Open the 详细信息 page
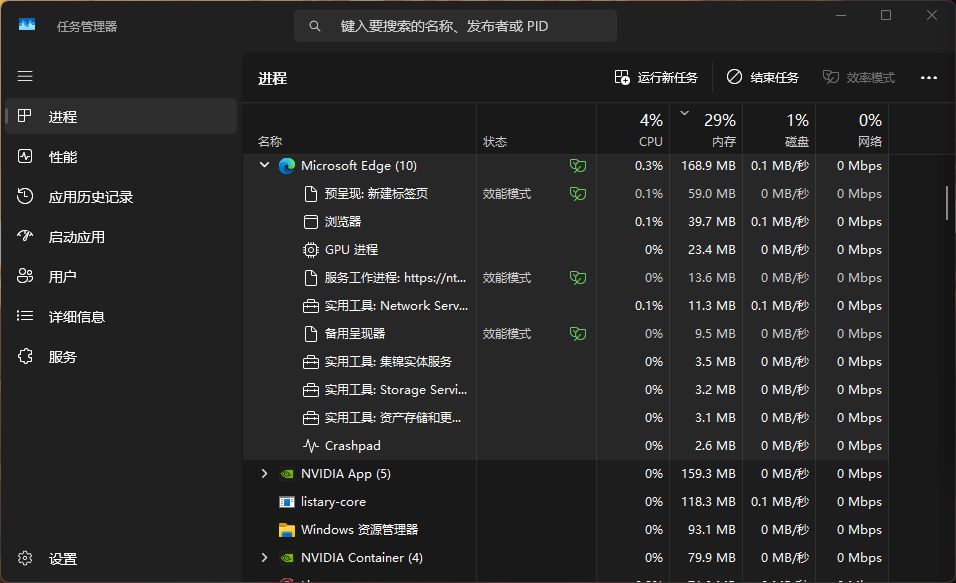Viewport: 956px width, 583px height. [x=121, y=316]
